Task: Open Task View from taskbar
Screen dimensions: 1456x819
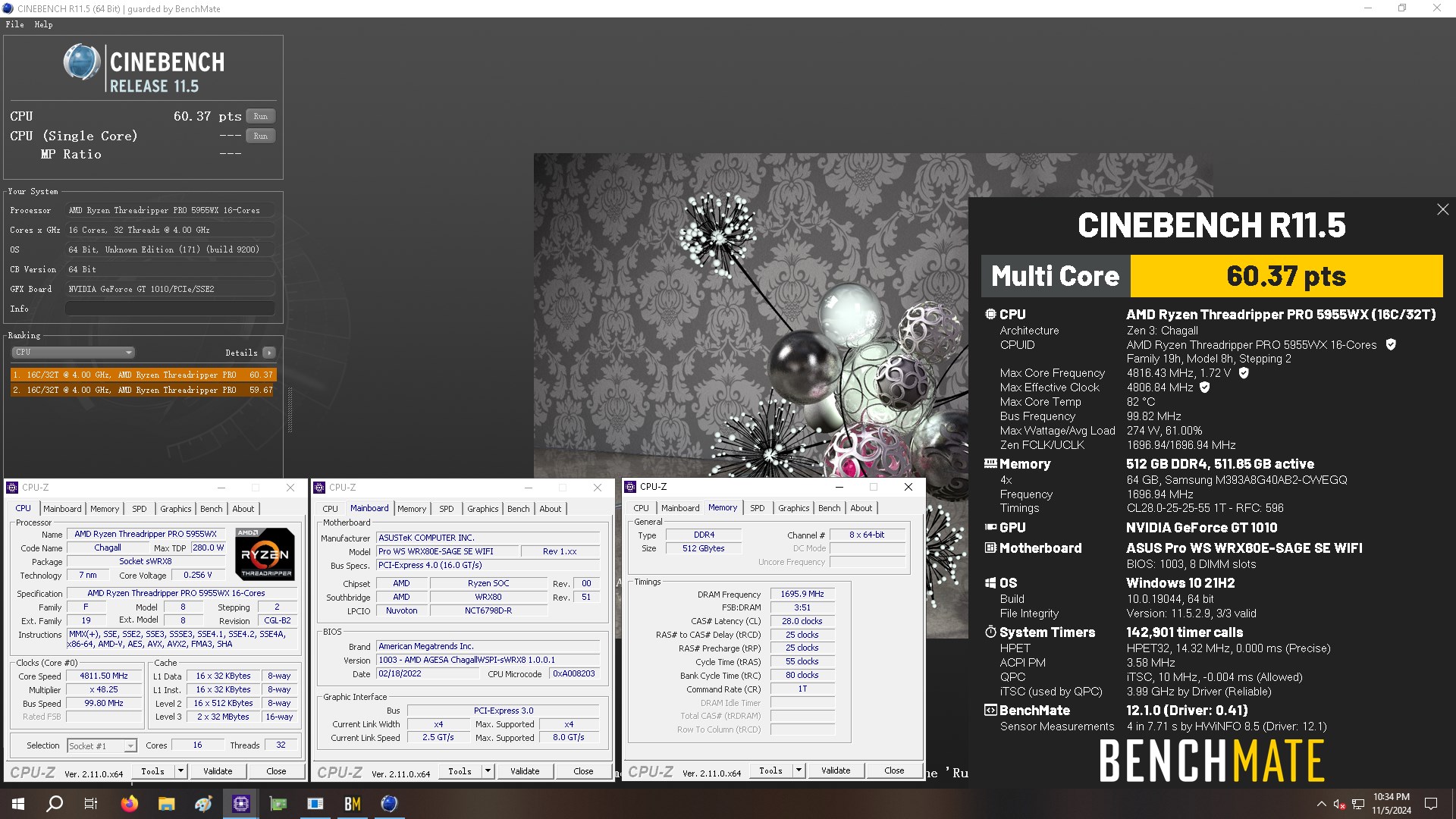Action: click(91, 804)
